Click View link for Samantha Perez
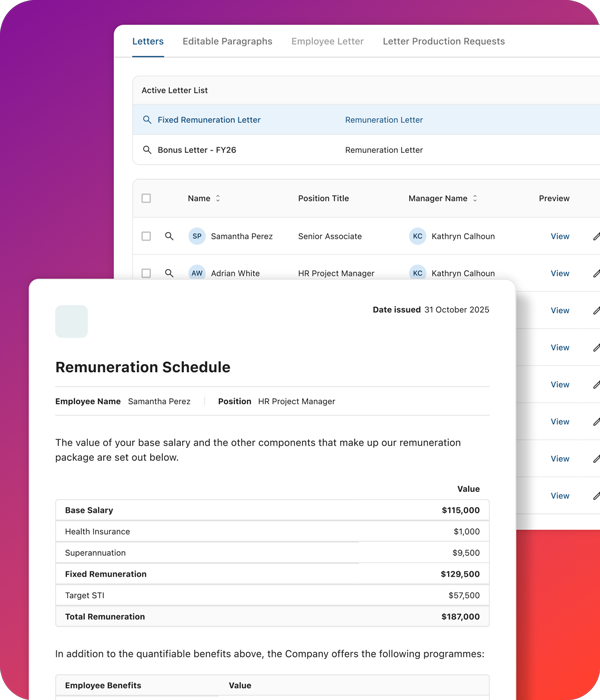 click(x=559, y=237)
